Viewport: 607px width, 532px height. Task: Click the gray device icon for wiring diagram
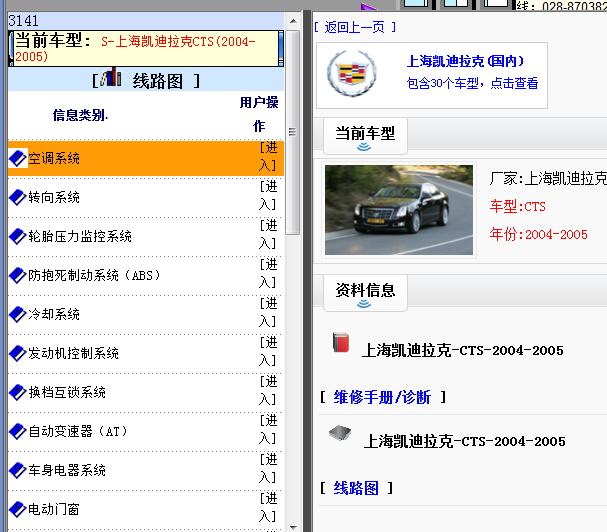point(340,433)
